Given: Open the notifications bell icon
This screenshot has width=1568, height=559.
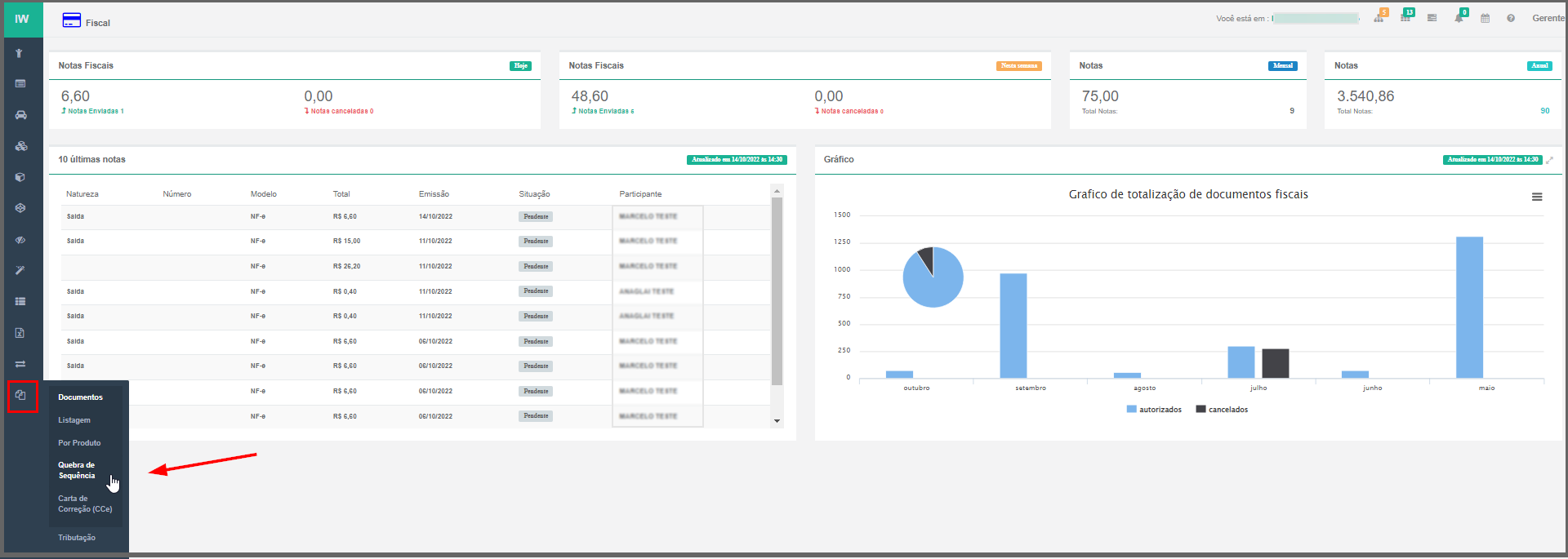Looking at the screenshot, I should (x=1459, y=18).
